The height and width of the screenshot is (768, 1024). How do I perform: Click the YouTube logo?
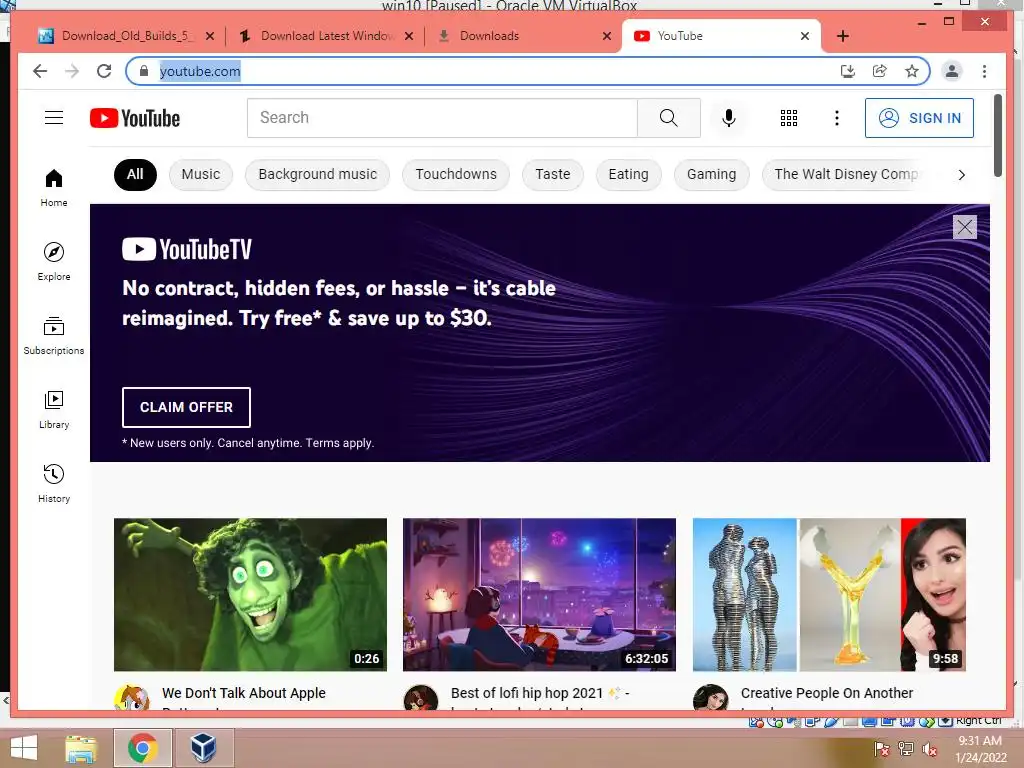[x=135, y=118]
